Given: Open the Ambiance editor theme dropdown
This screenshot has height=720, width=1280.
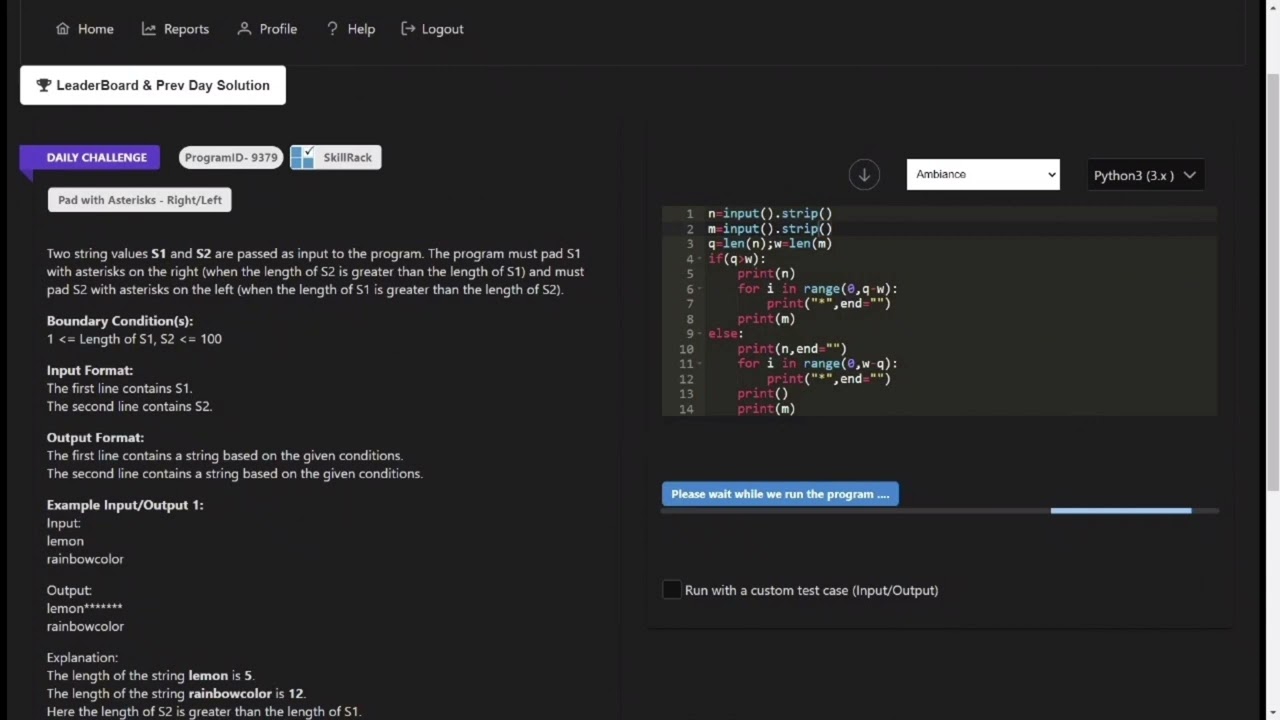Looking at the screenshot, I should pos(983,174).
